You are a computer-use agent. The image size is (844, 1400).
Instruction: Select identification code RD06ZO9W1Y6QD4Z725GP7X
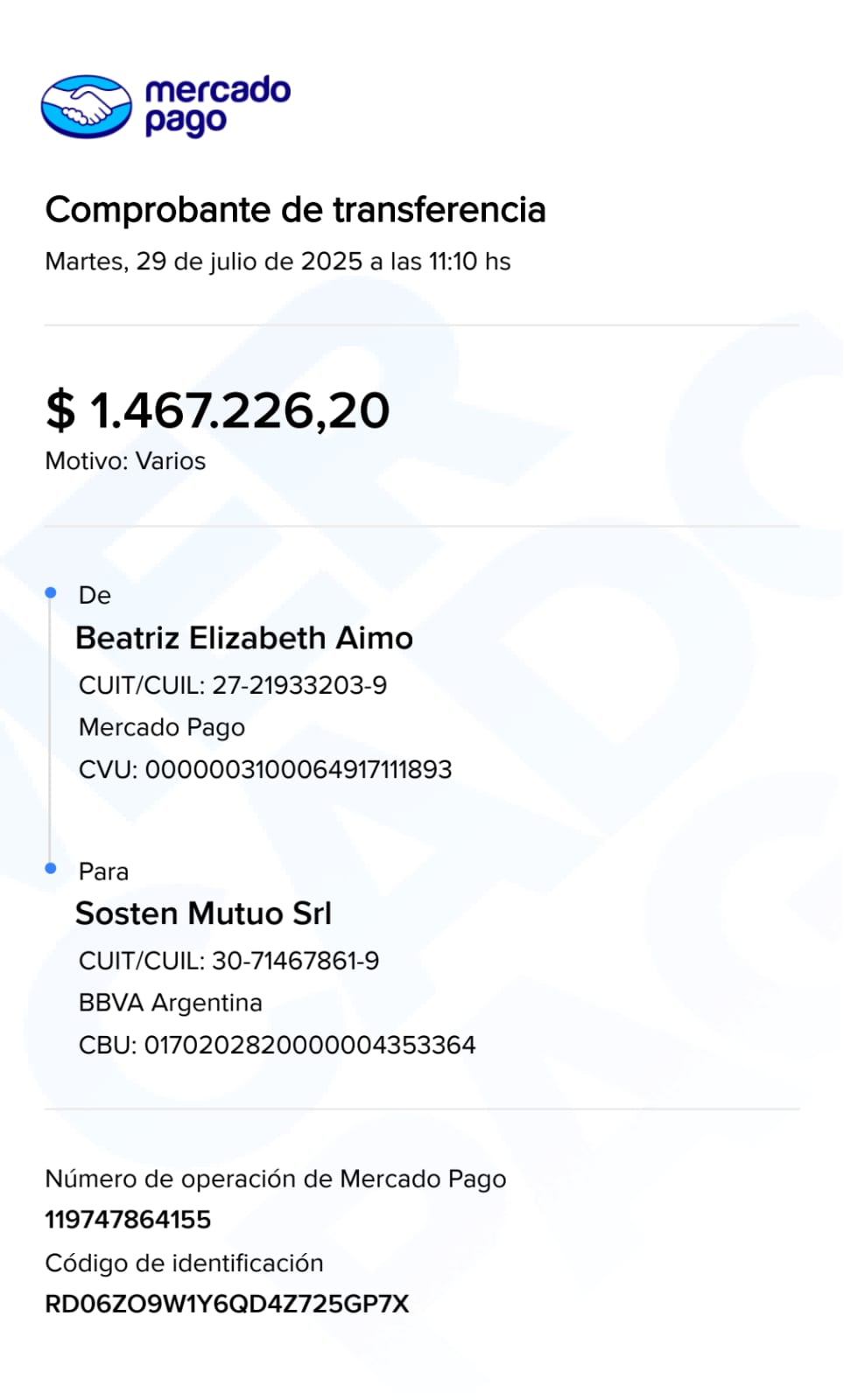tap(227, 1304)
